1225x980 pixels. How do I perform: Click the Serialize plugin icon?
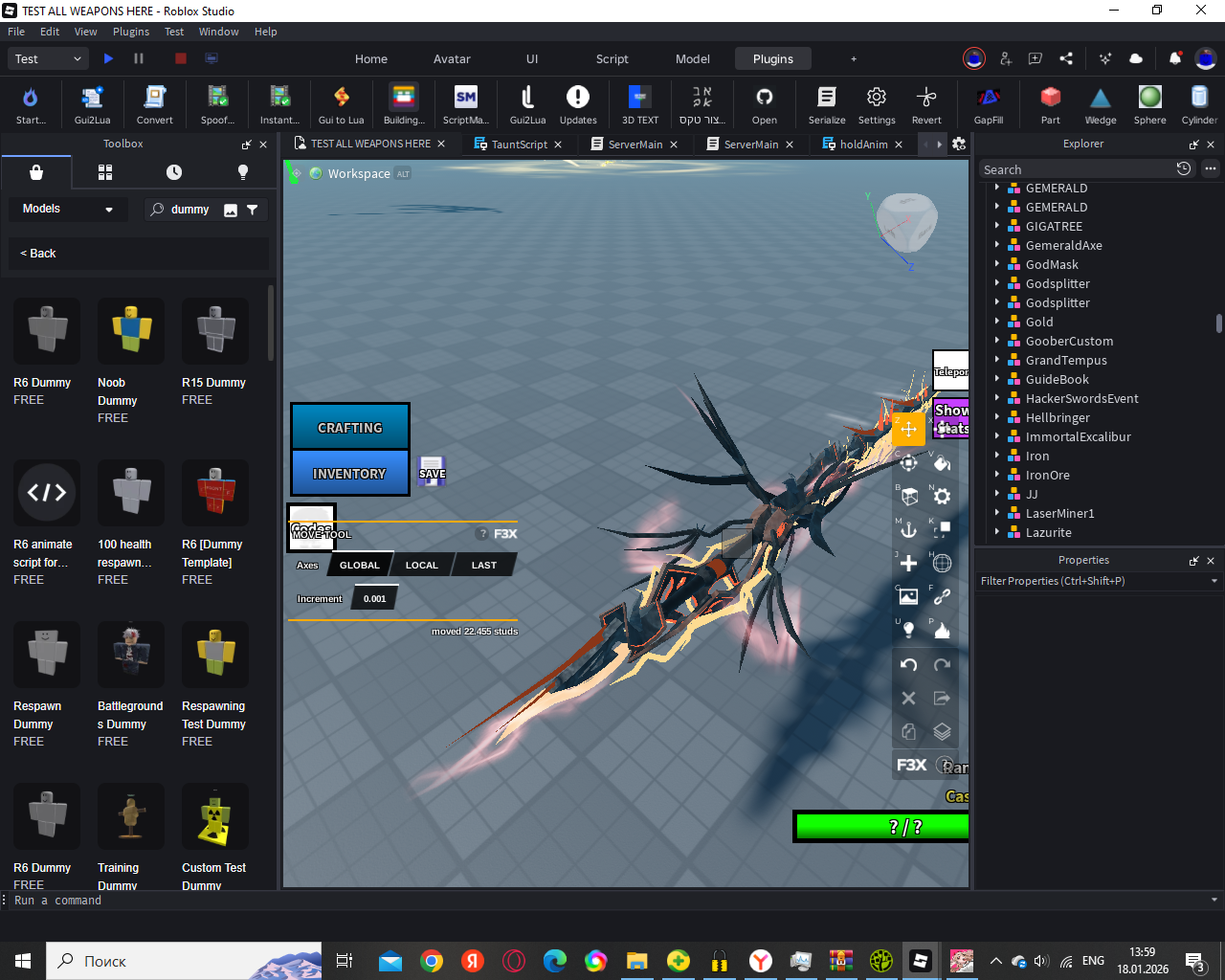(x=827, y=104)
